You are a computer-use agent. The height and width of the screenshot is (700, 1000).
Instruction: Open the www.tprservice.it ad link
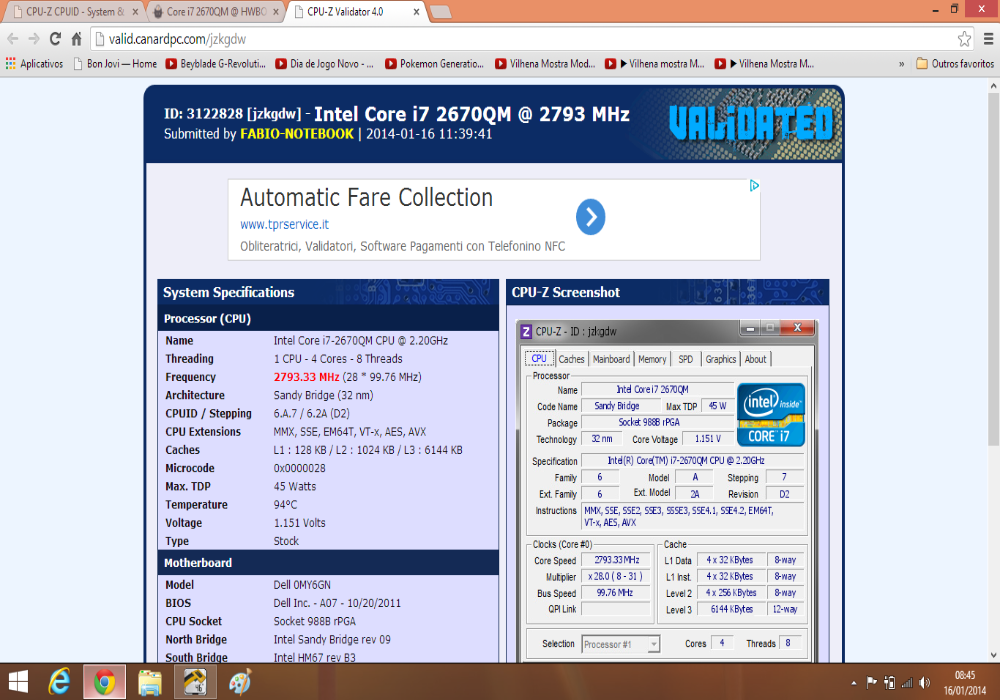pos(284,224)
